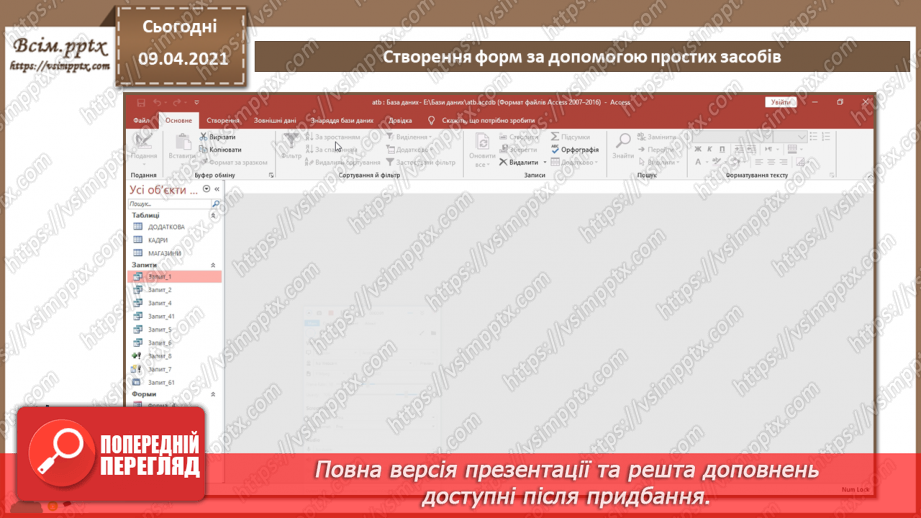Click the navigation pane search field

click(168, 204)
